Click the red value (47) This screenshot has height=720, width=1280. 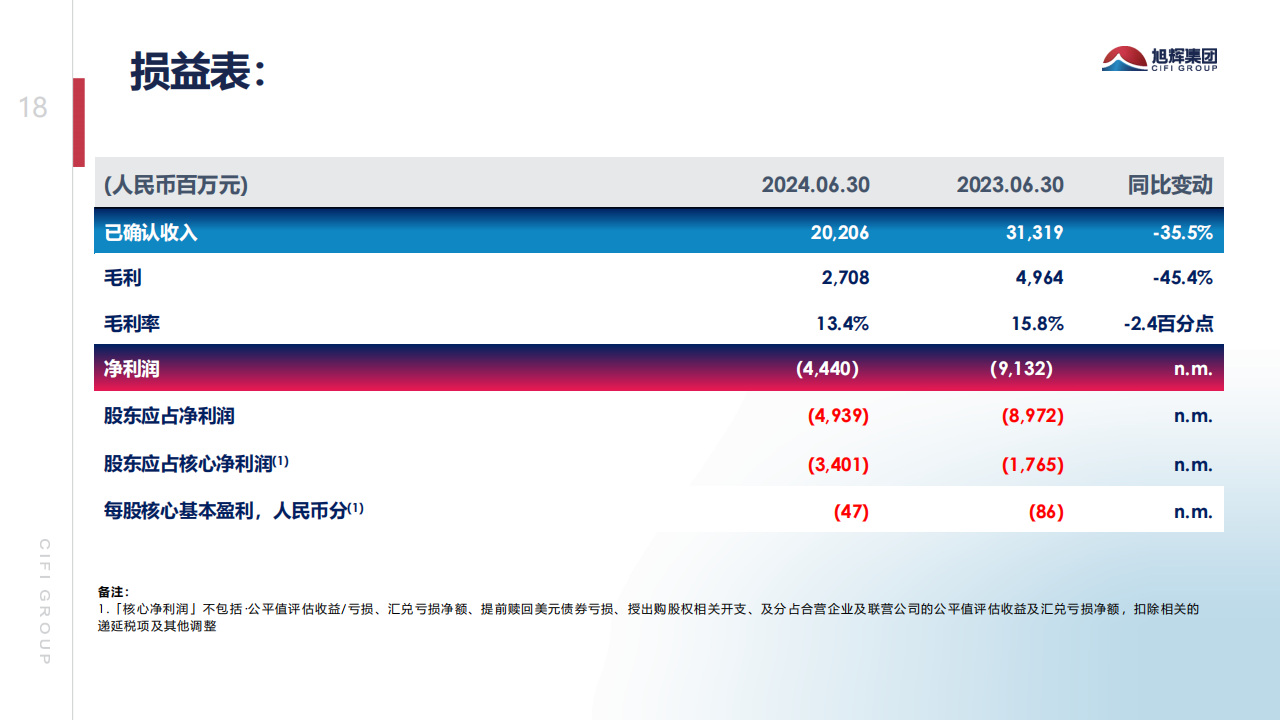[x=851, y=512]
